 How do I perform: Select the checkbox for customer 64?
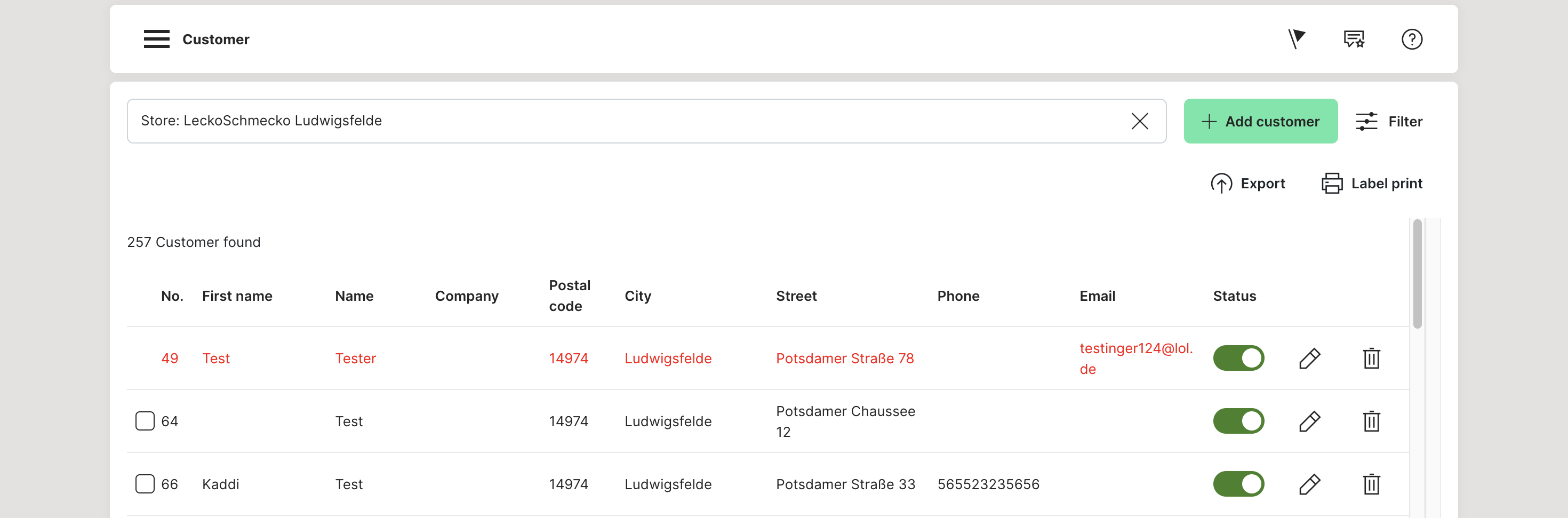point(145,421)
